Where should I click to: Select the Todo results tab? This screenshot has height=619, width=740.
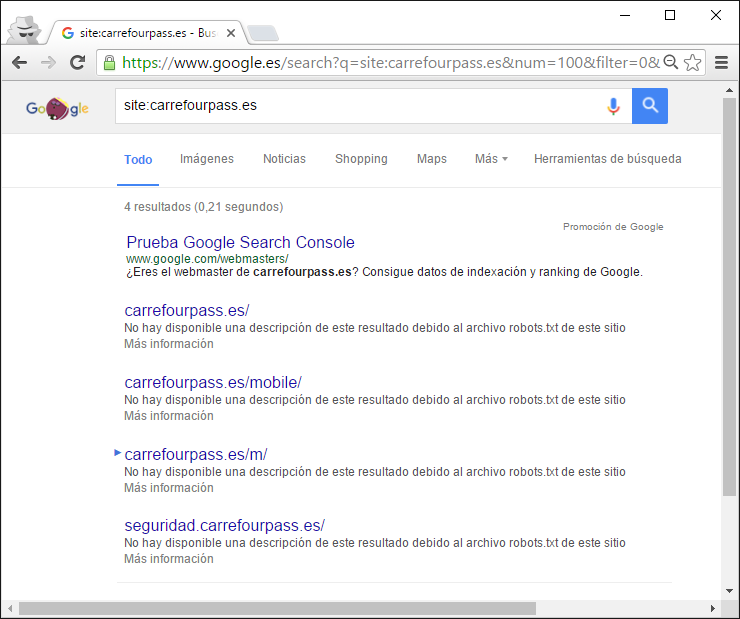[x=138, y=159]
